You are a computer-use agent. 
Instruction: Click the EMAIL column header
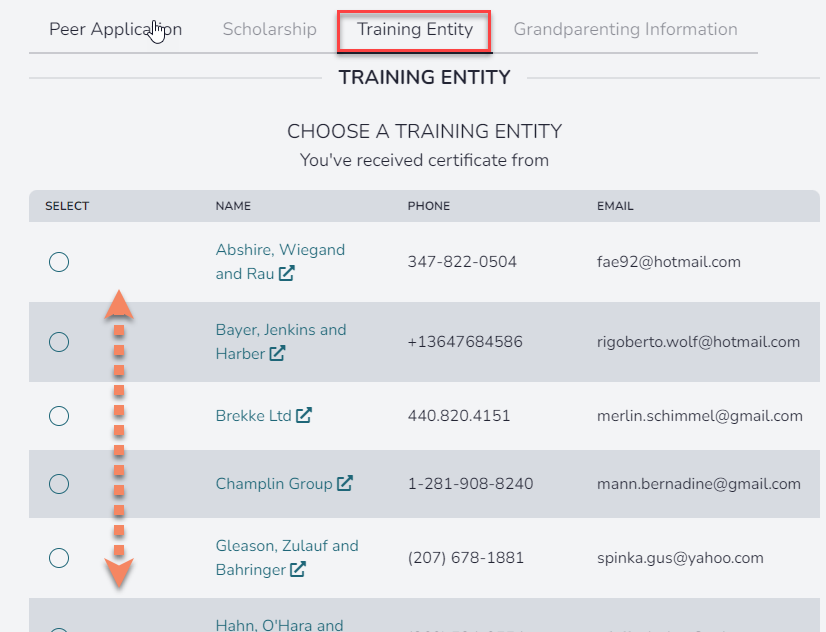point(615,206)
